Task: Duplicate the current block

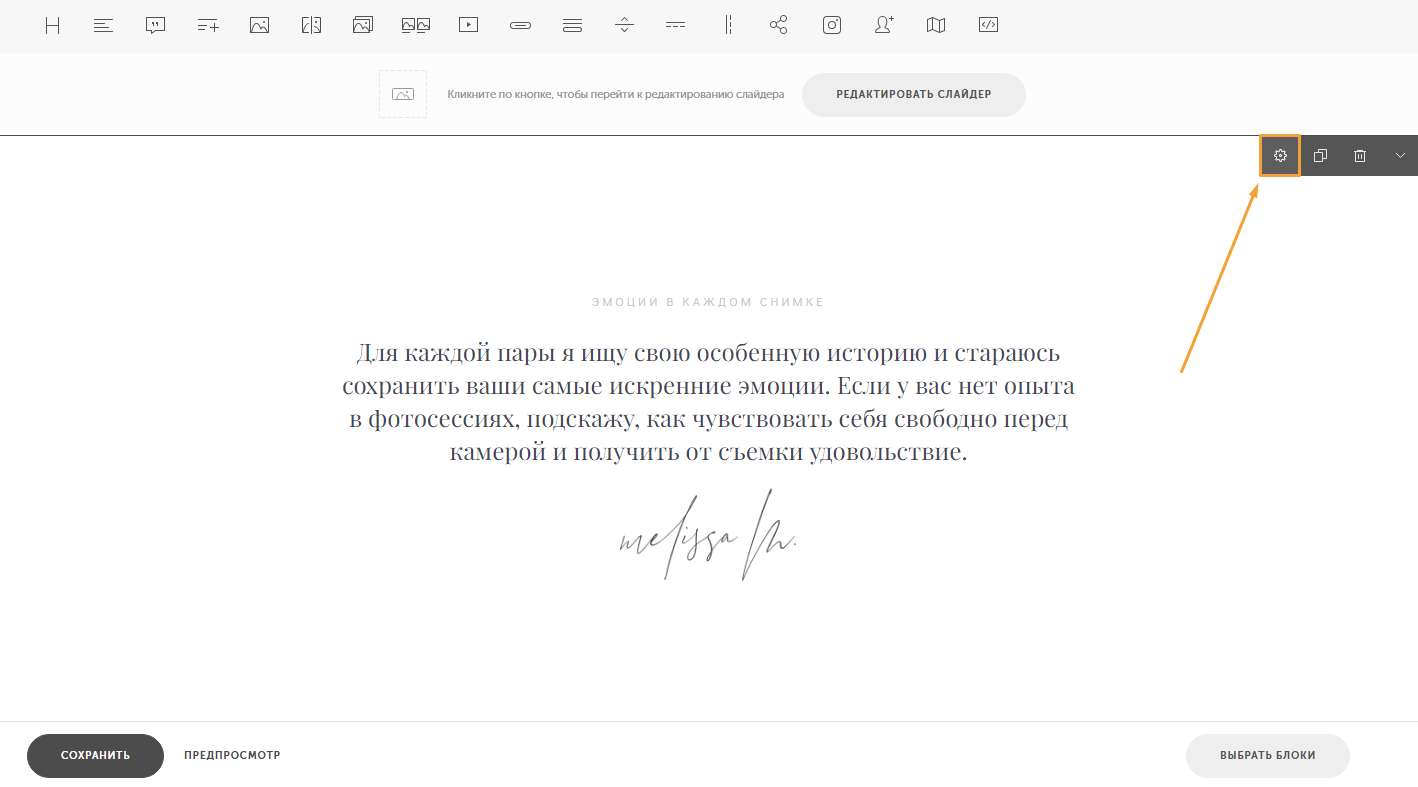Action: [1320, 156]
